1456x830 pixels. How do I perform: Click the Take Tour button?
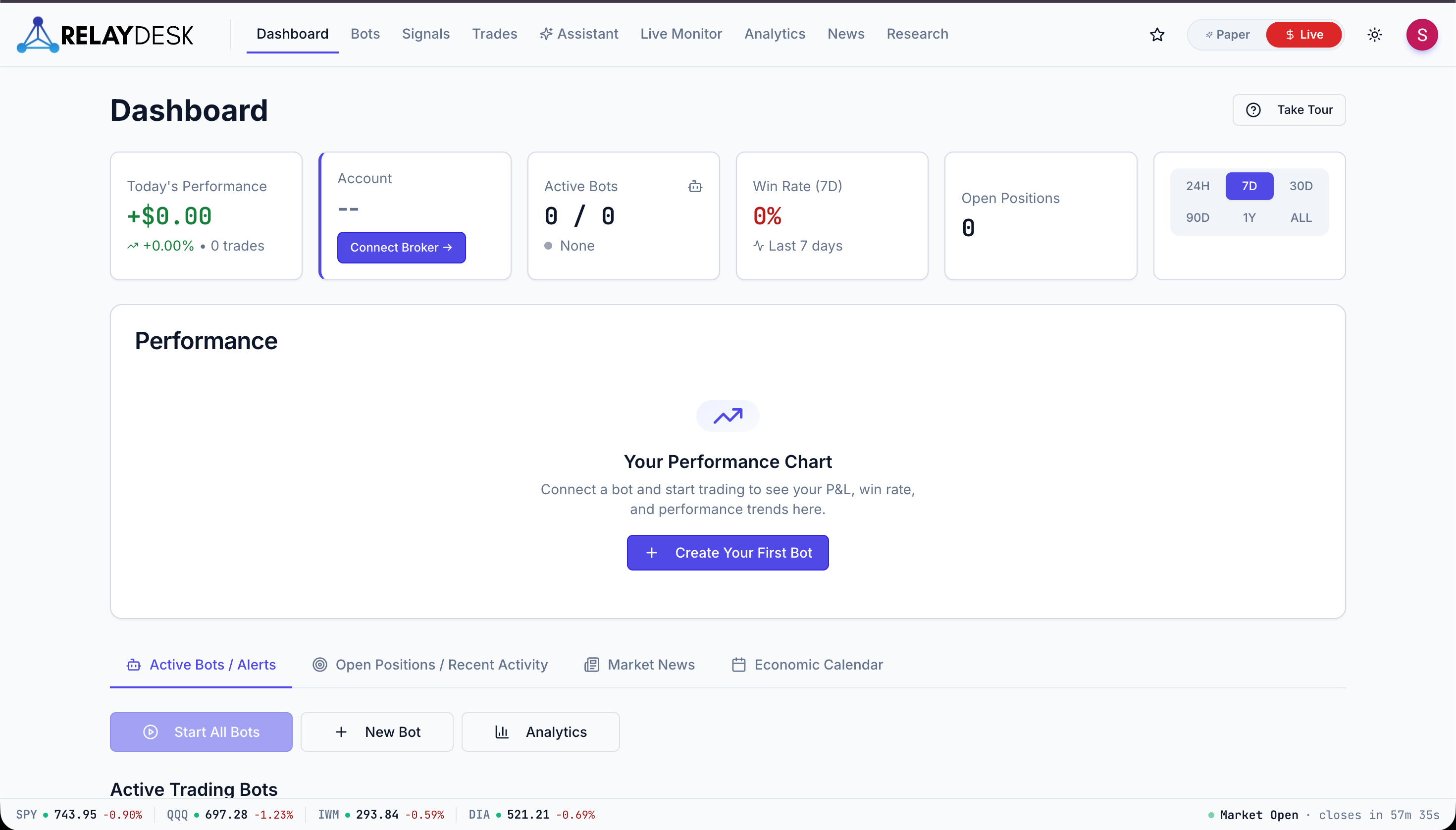pyautogui.click(x=1289, y=110)
